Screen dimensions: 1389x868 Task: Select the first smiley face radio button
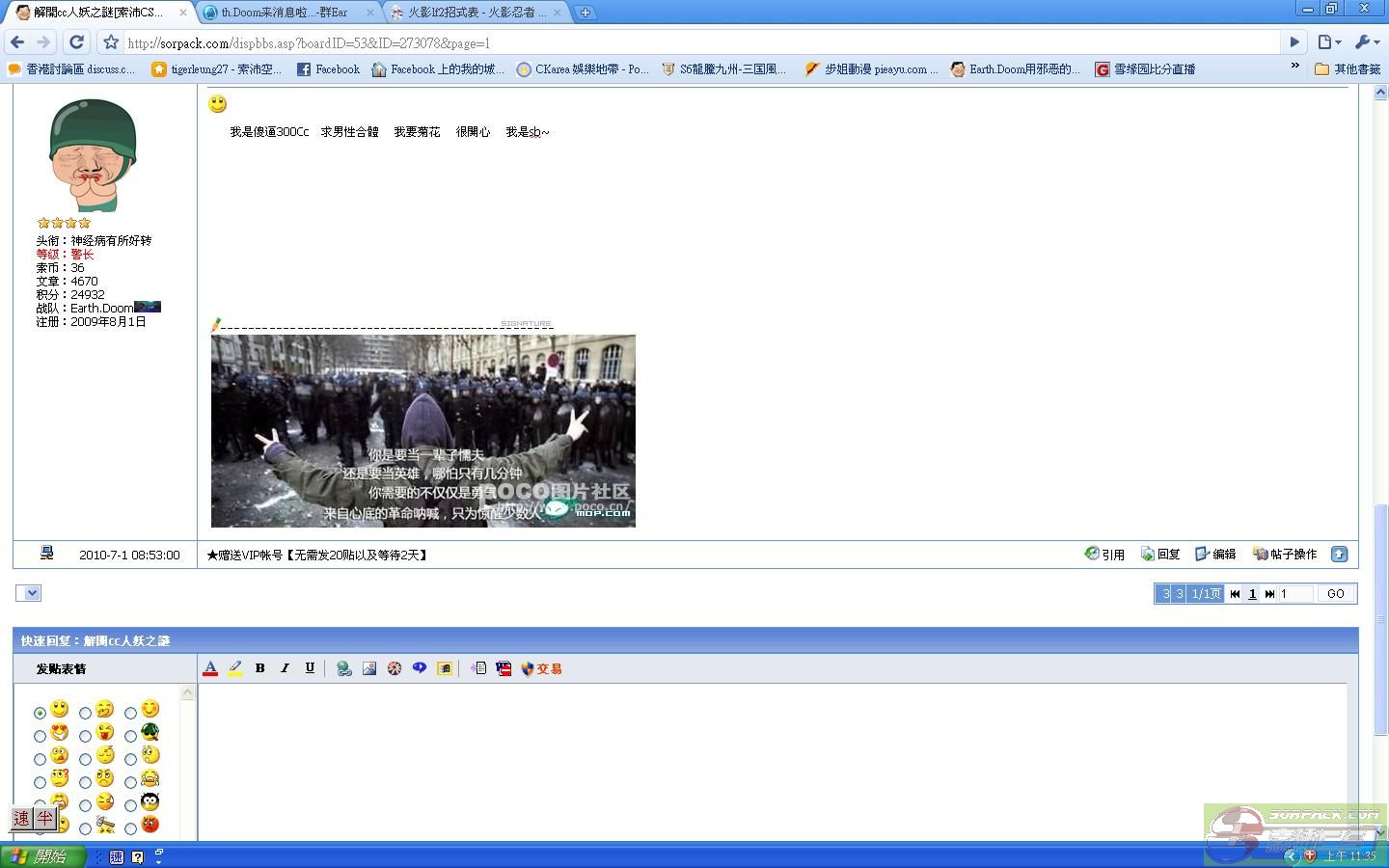tap(40, 713)
